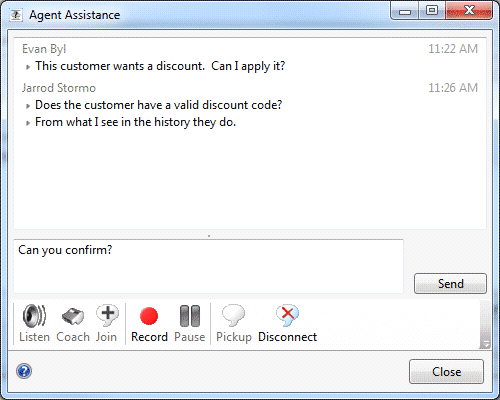Image resolution: width=500 pixels, height=400 pixels.
Task: Start recording with the red Record icon
Action: pos(149,316)
